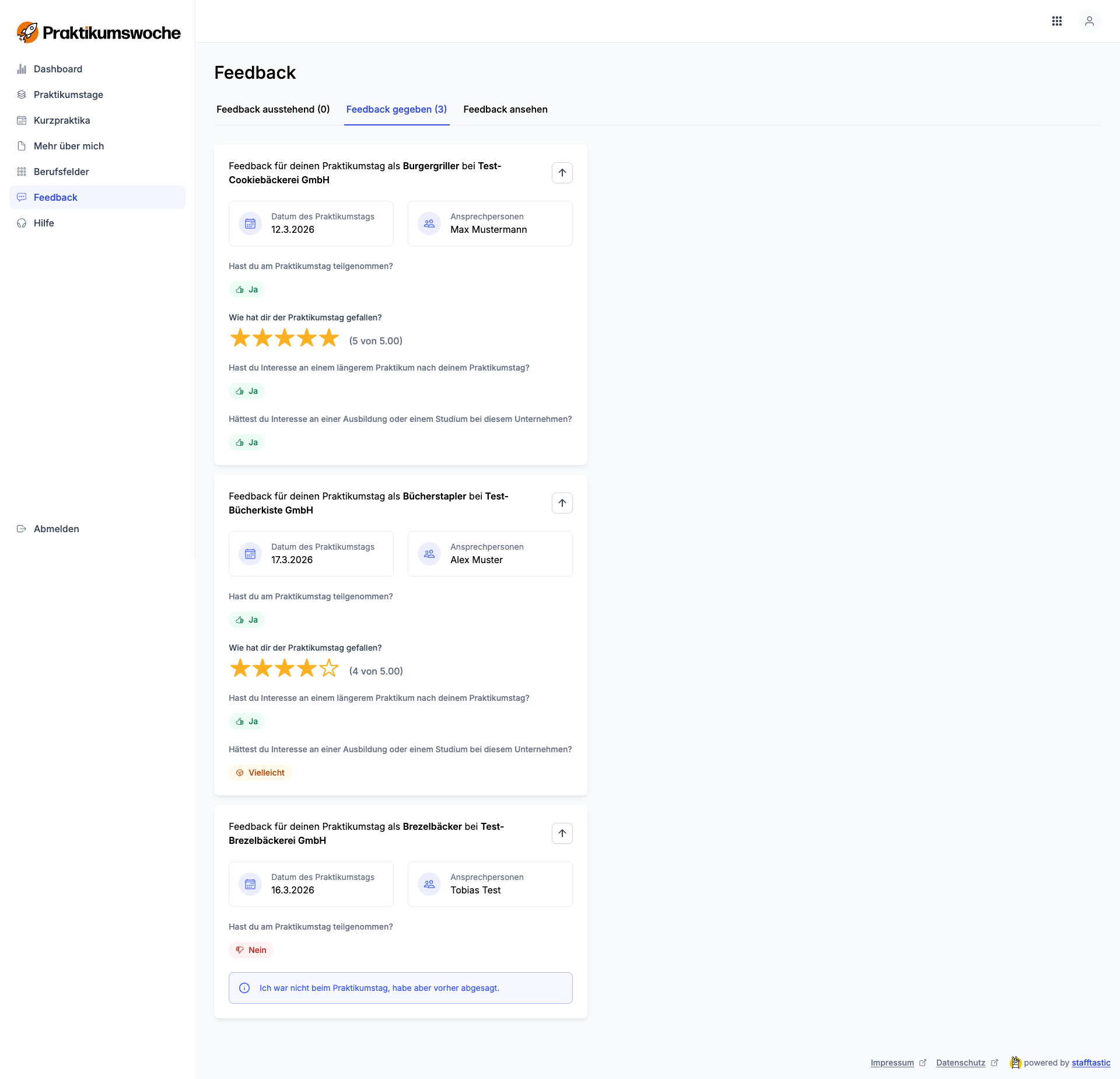
Task: Click the Abmelden logout icon
Action: pyautogui.click(x=22, y=529)
